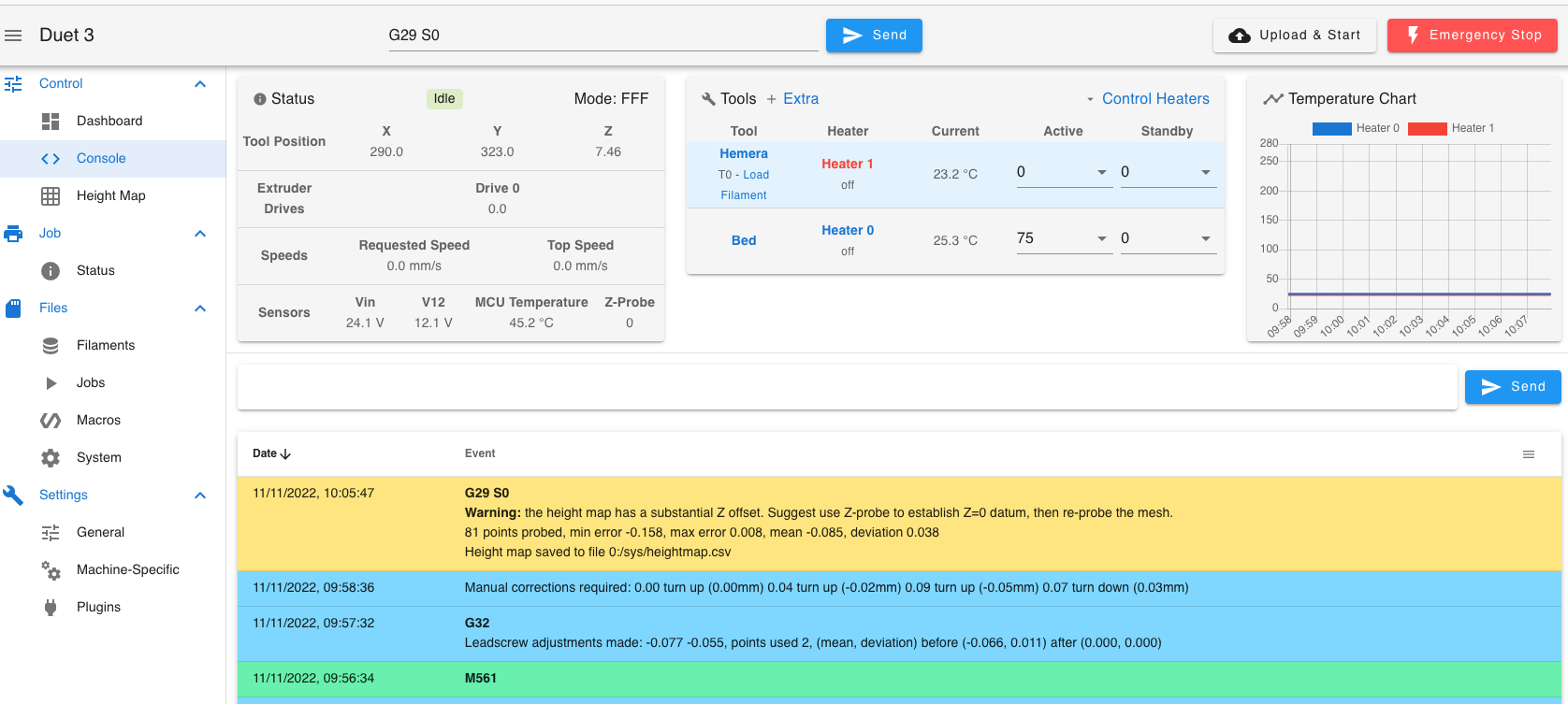Click the Console code brackets icon
Screen dimensions: 1568x704
[x=51, y=159]
